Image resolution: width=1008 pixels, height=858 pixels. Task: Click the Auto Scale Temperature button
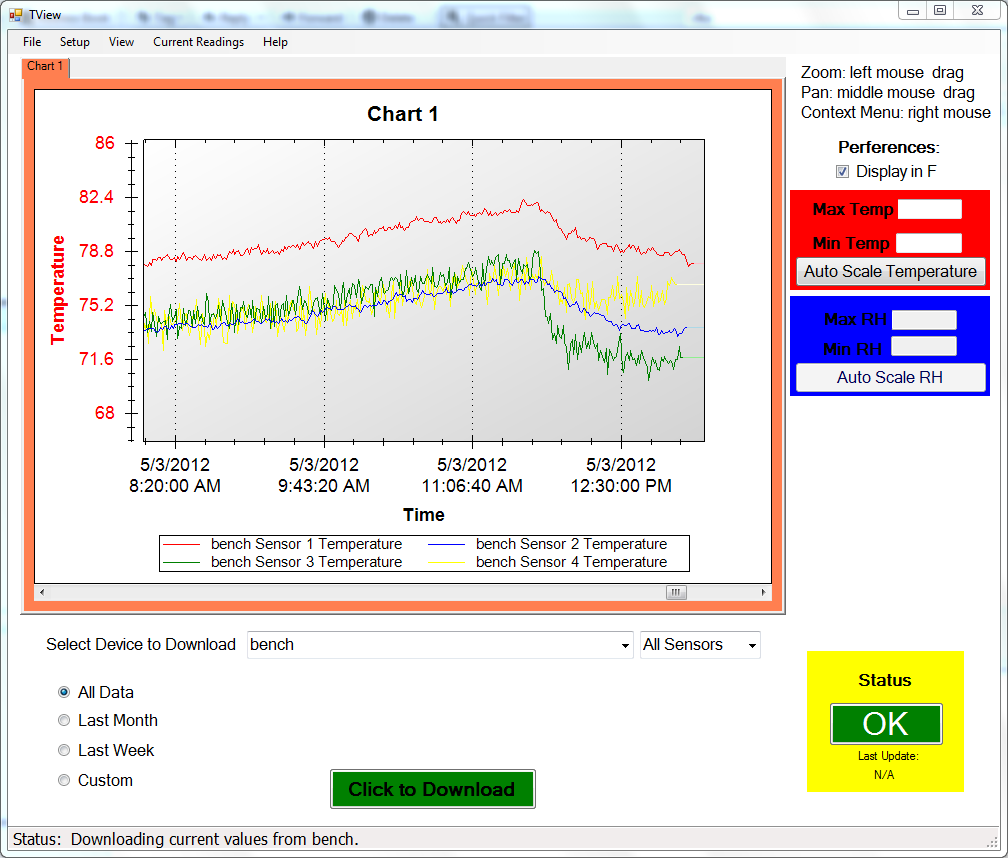pos(890,271)
